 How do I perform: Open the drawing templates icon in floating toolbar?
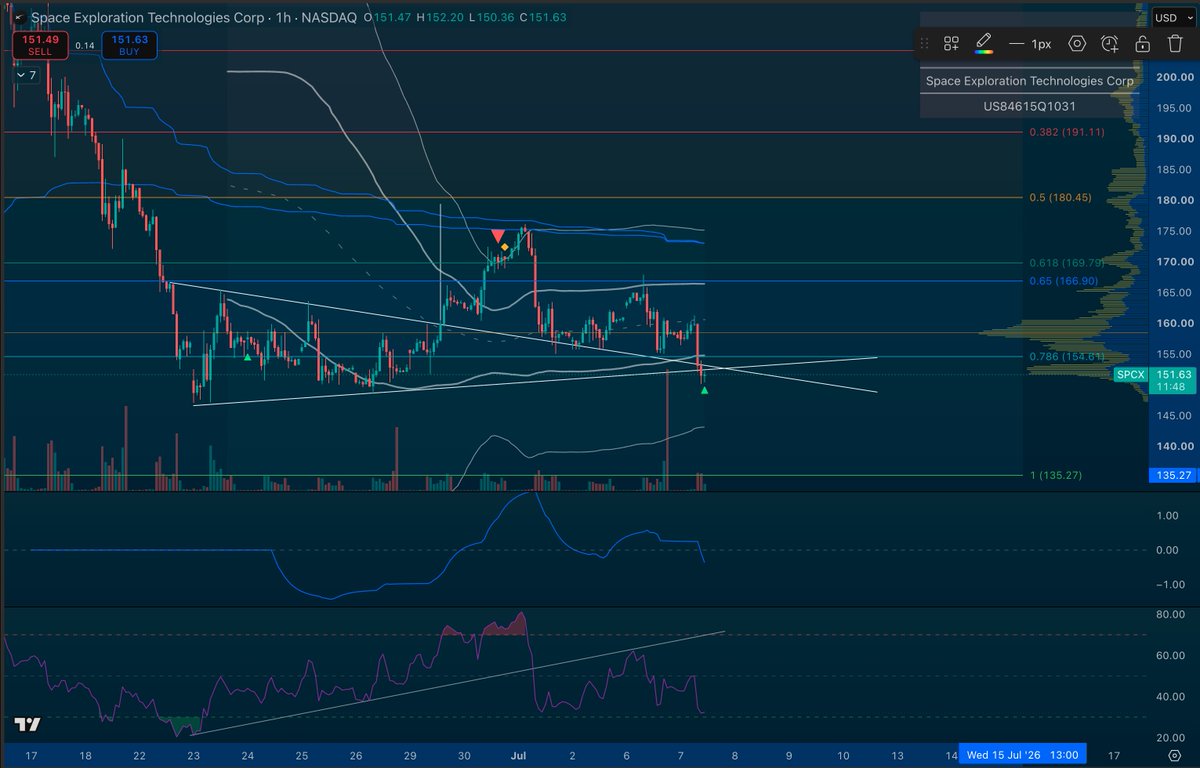[x=951, y=44]
